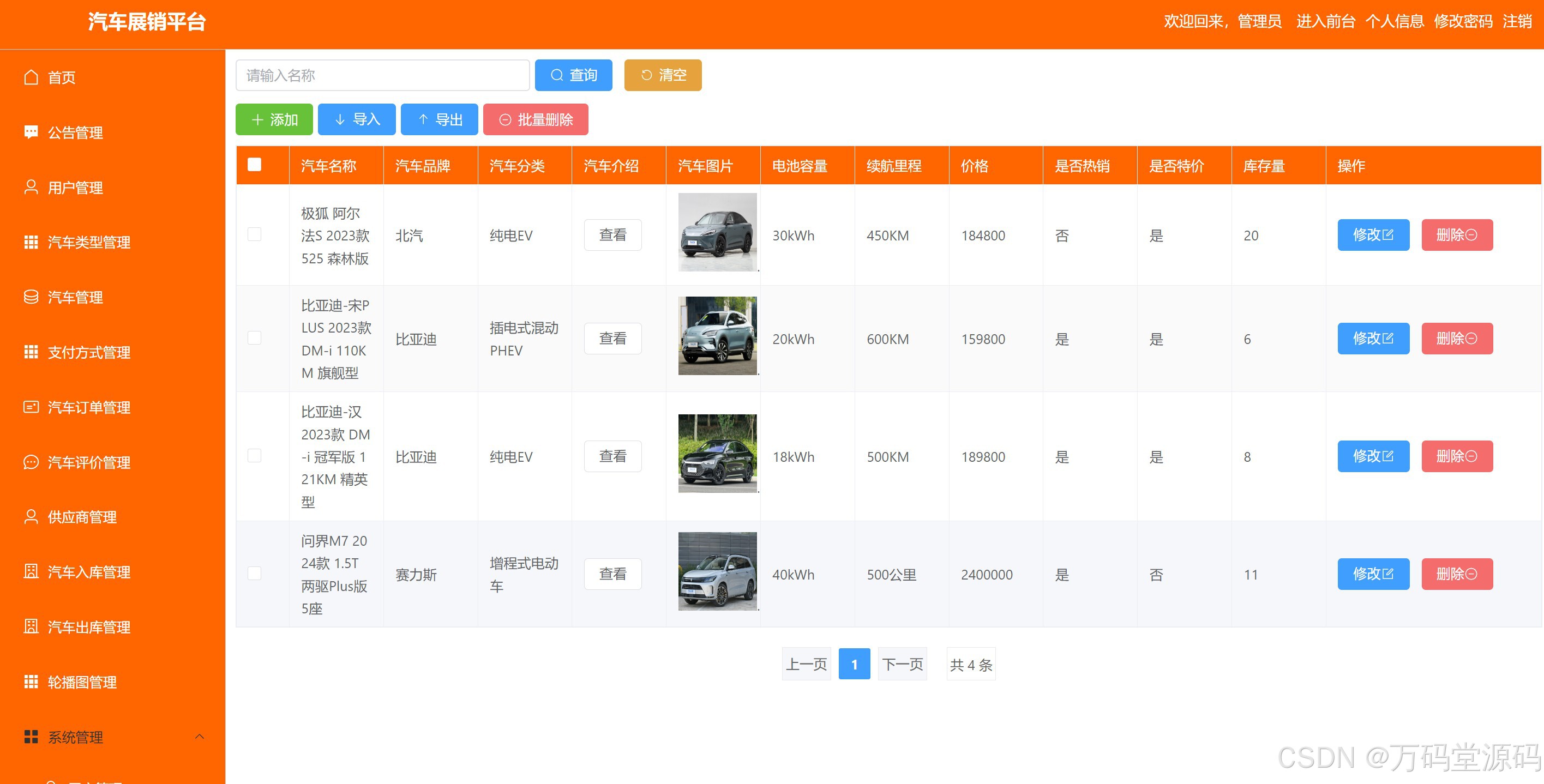Click the 请输入名称 search input field
Image resolution: width=1544 pixels, height=784 pixels.
pos(382,76)
